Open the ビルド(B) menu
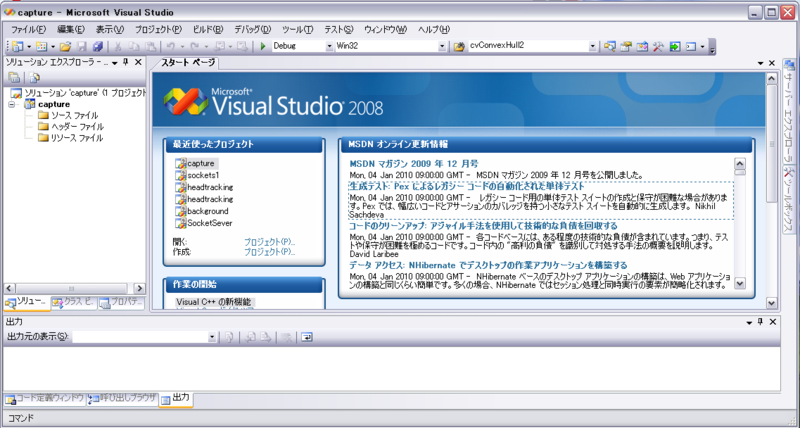The image size is (800, 428). [208, 29]
